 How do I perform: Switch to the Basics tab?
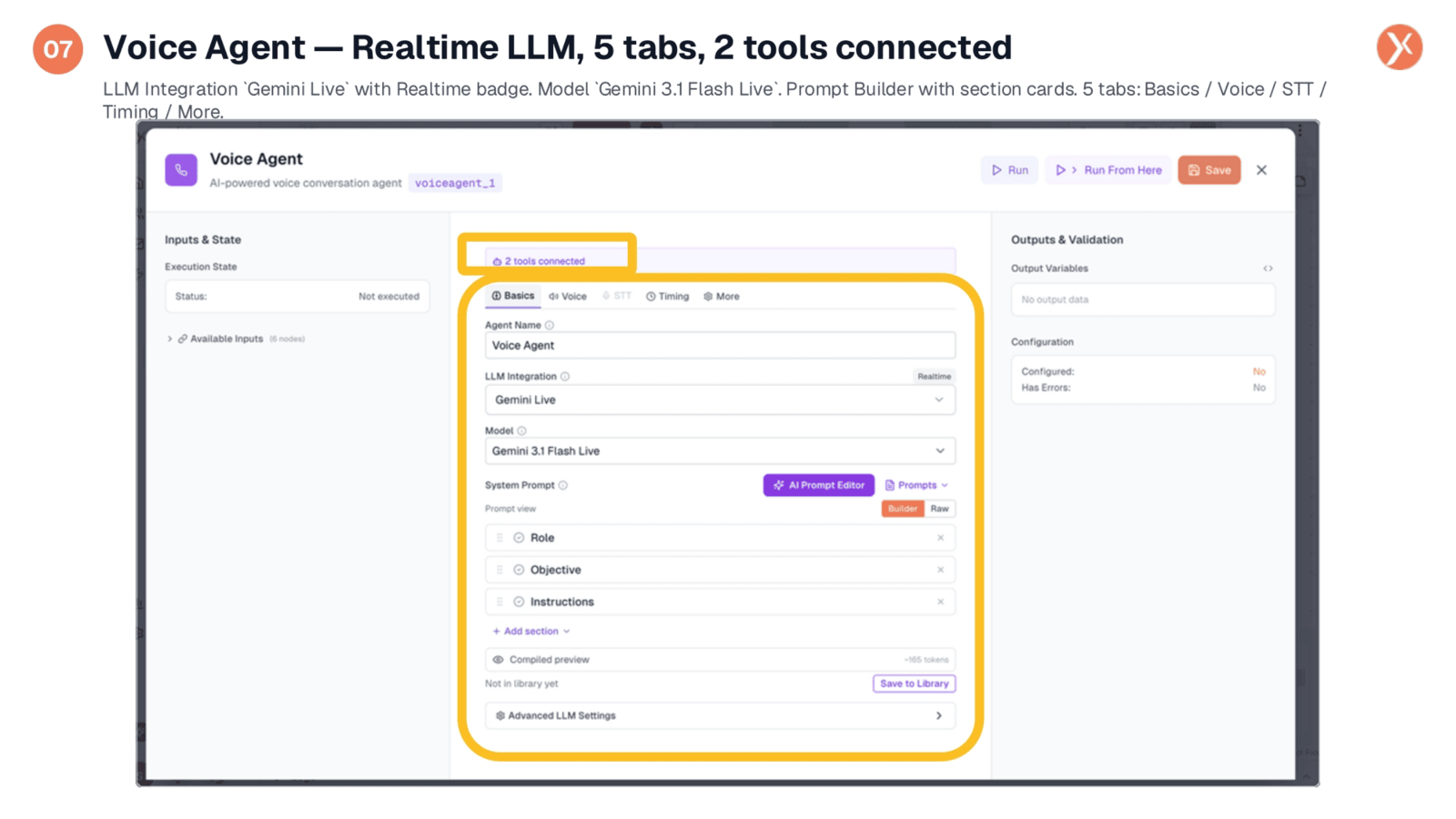tap(513, 296)
